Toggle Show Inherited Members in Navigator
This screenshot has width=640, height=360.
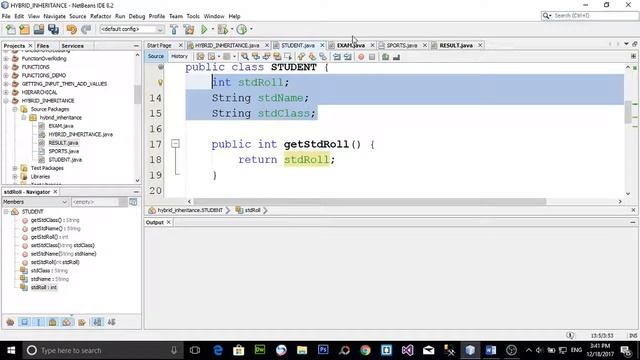point(10,322)
